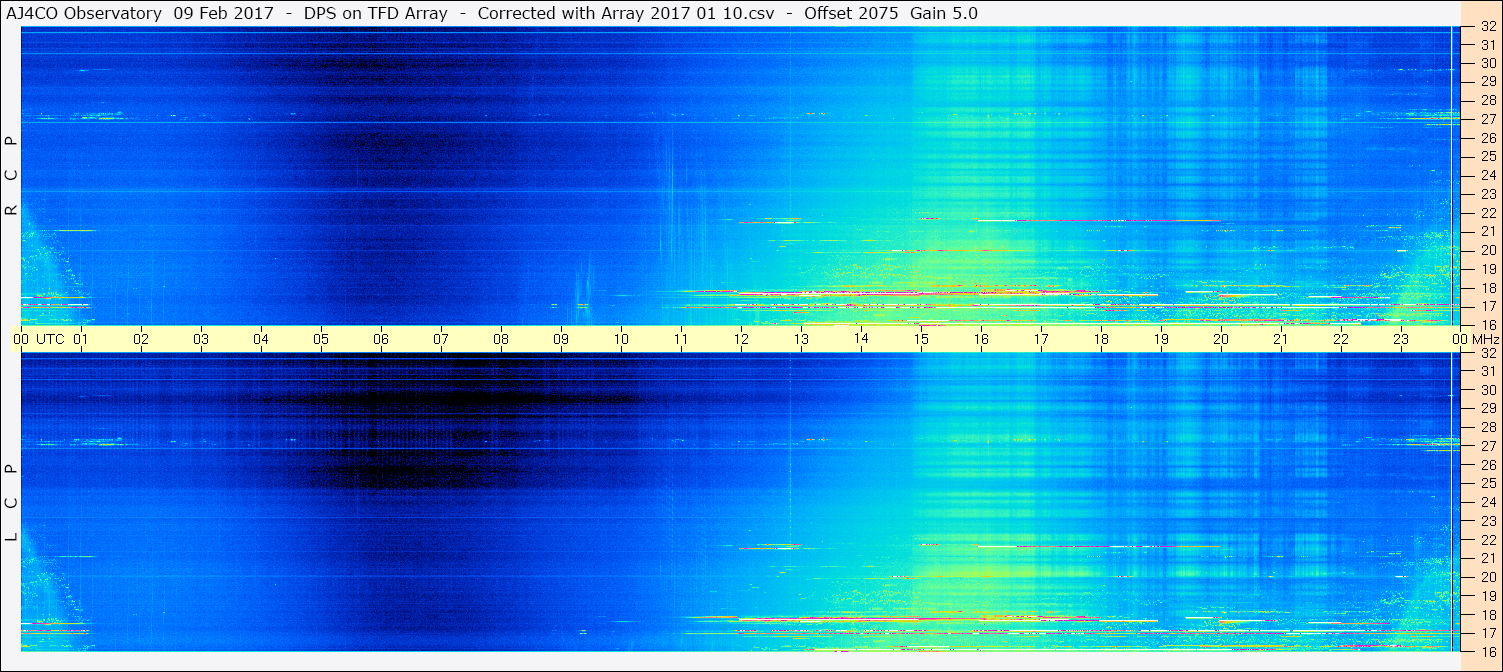Click the 18 MHz tick of LCP panel
Screen dimensions: 1503x672
point(1487,615)
